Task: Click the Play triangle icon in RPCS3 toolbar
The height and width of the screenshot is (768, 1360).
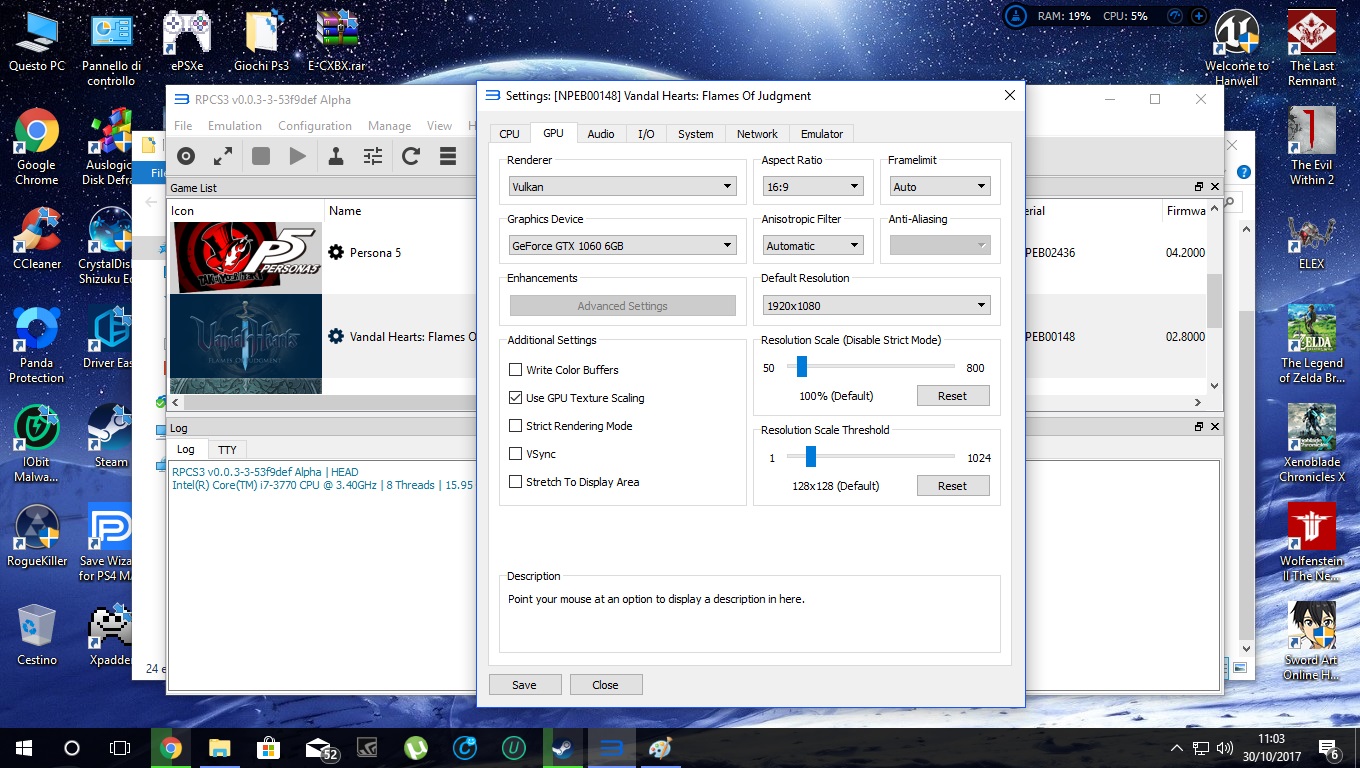Action: tap(298, 156)
